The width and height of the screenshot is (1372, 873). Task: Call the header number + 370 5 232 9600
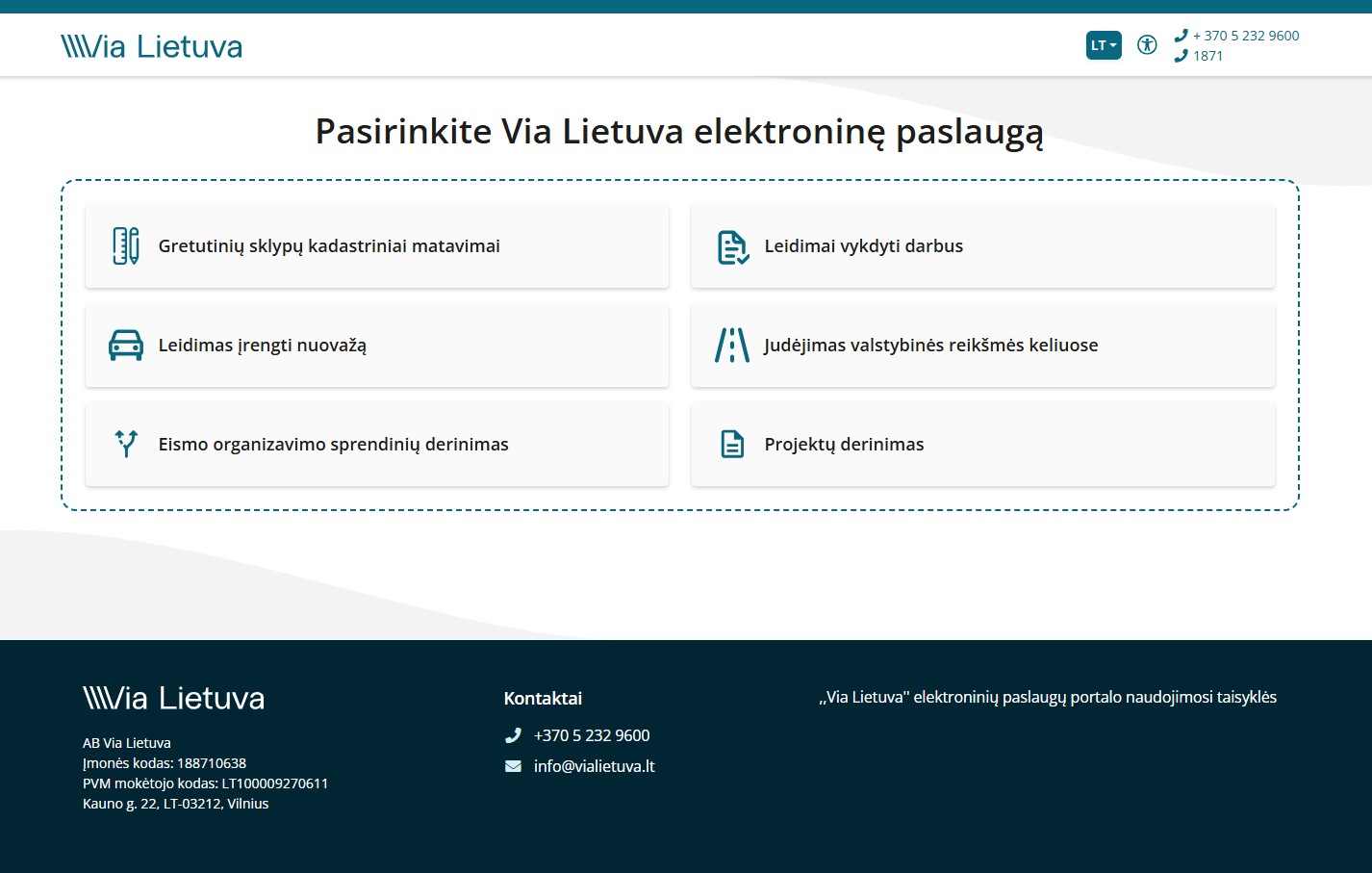click(x=1246, y=36)
